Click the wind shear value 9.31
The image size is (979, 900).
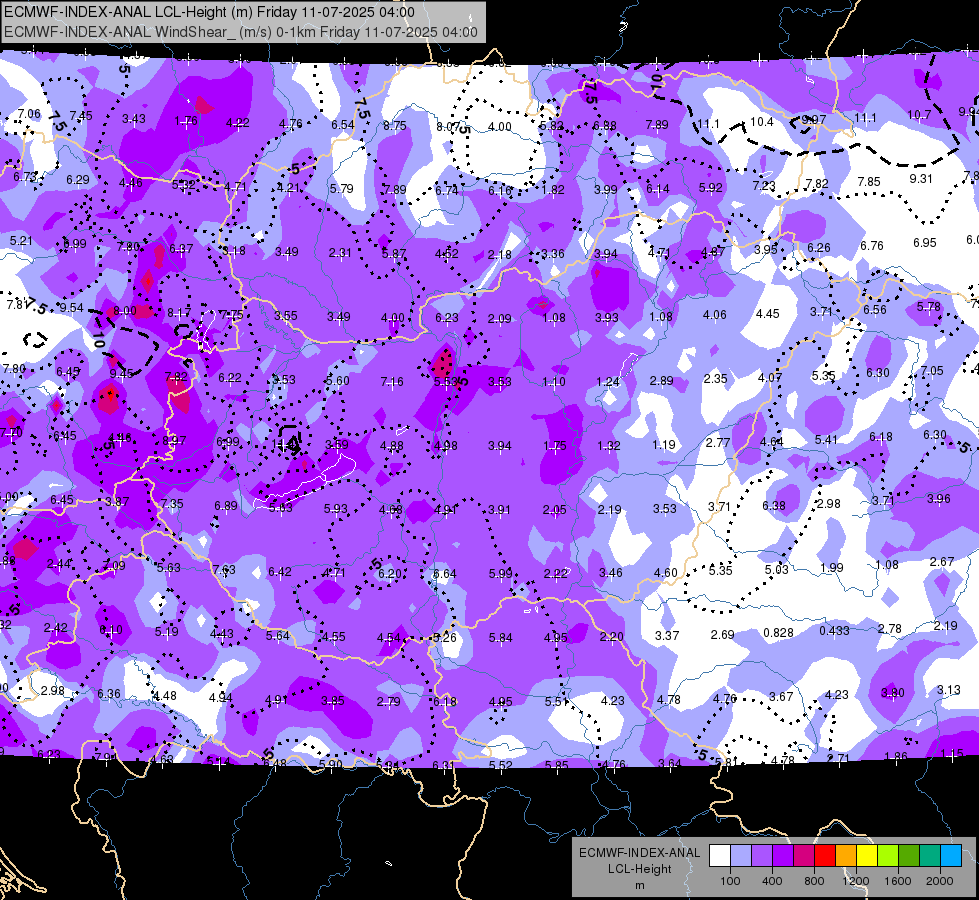921,178
